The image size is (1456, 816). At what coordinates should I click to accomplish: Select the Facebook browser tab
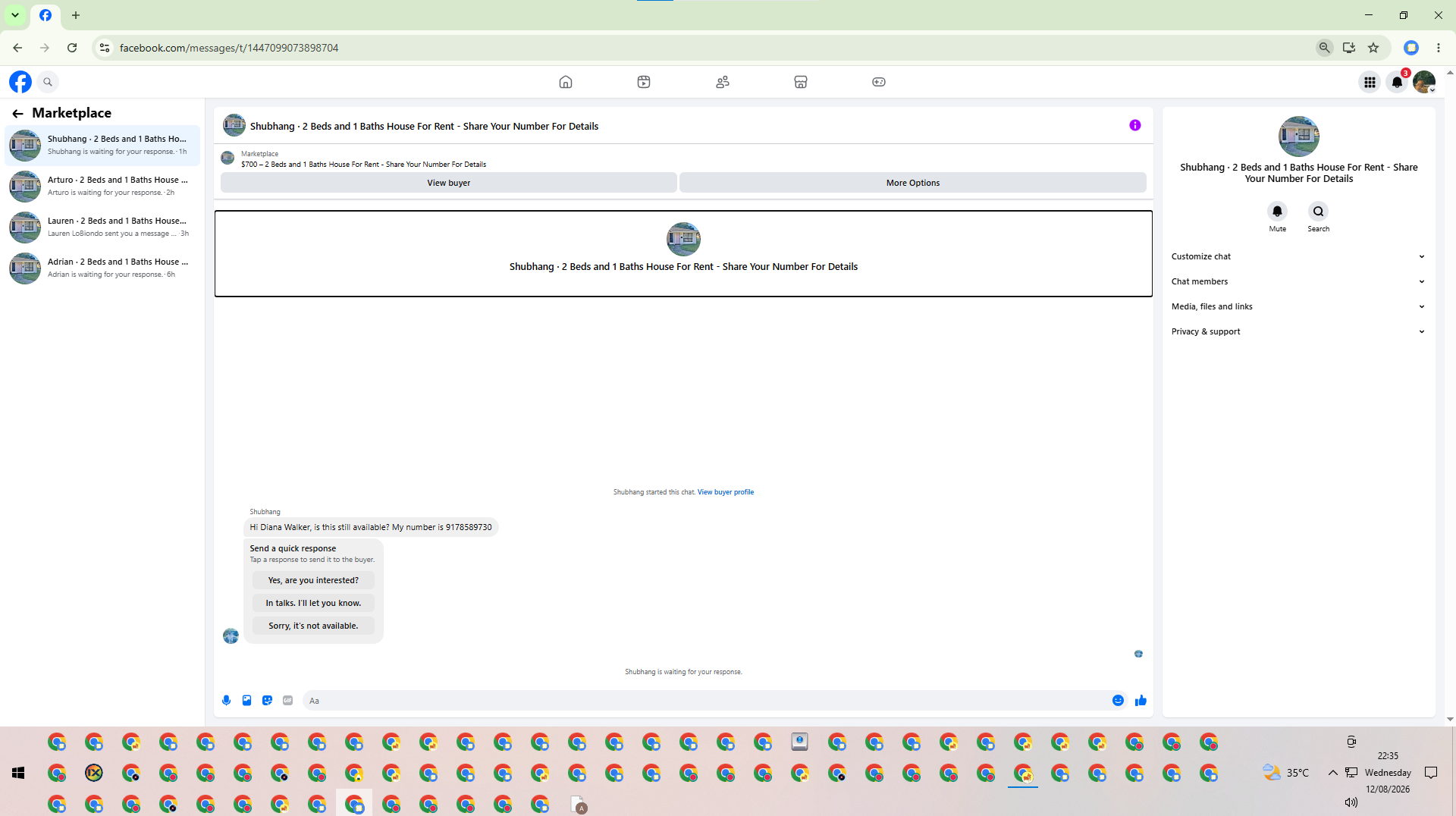pyautogui.click(x=45, y=15)
